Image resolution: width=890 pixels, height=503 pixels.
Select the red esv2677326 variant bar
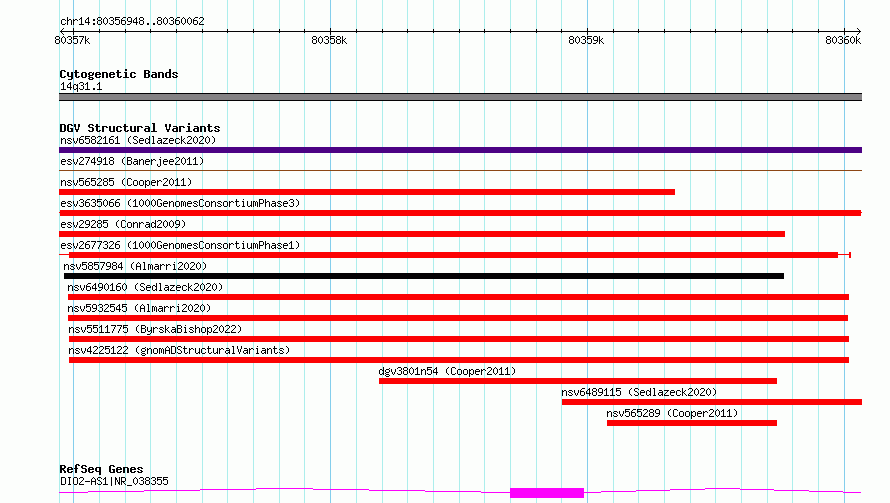pos(454,255)
